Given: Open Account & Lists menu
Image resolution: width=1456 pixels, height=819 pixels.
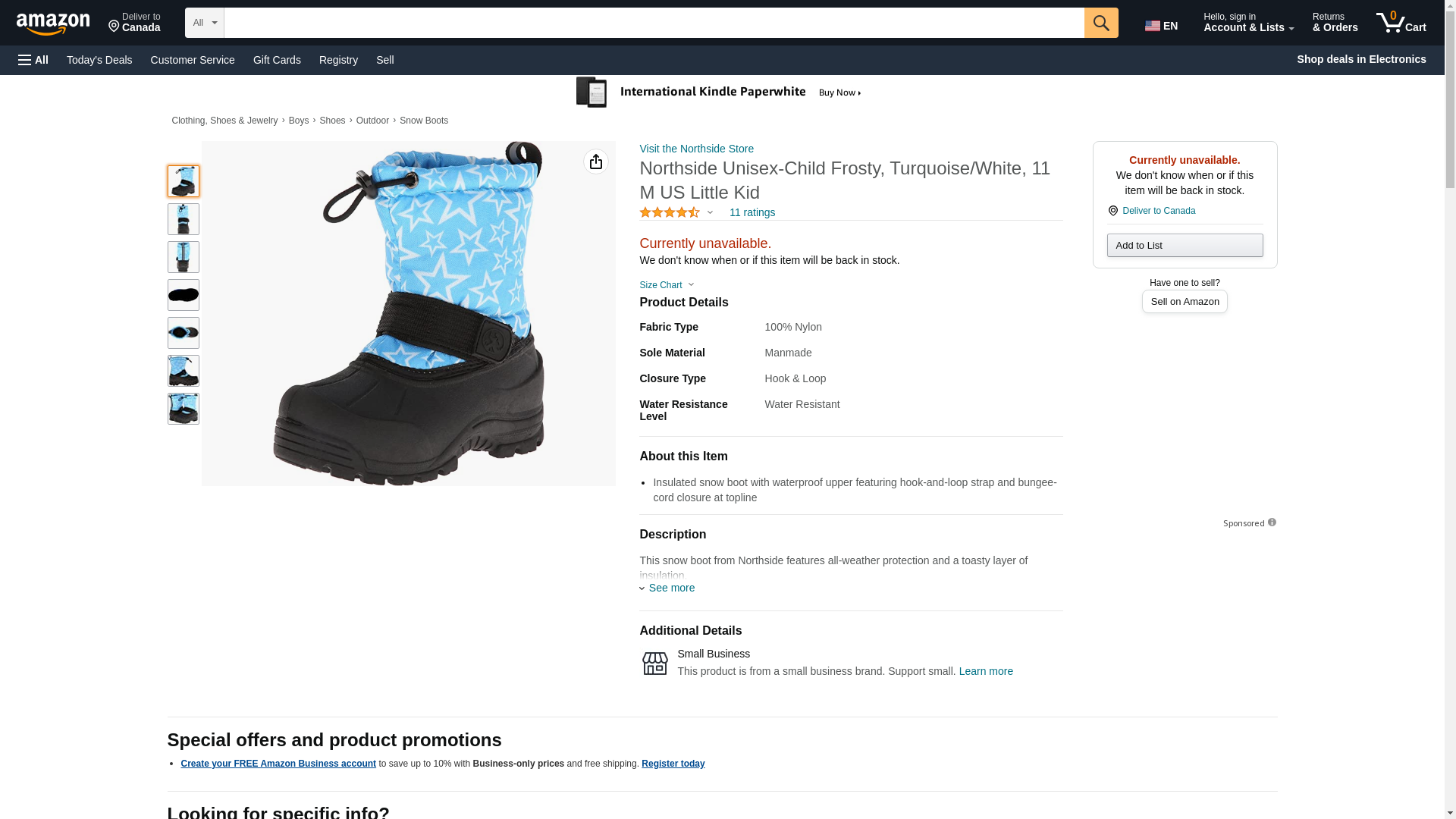Looking at the screenshot, I should point(1247,23).
